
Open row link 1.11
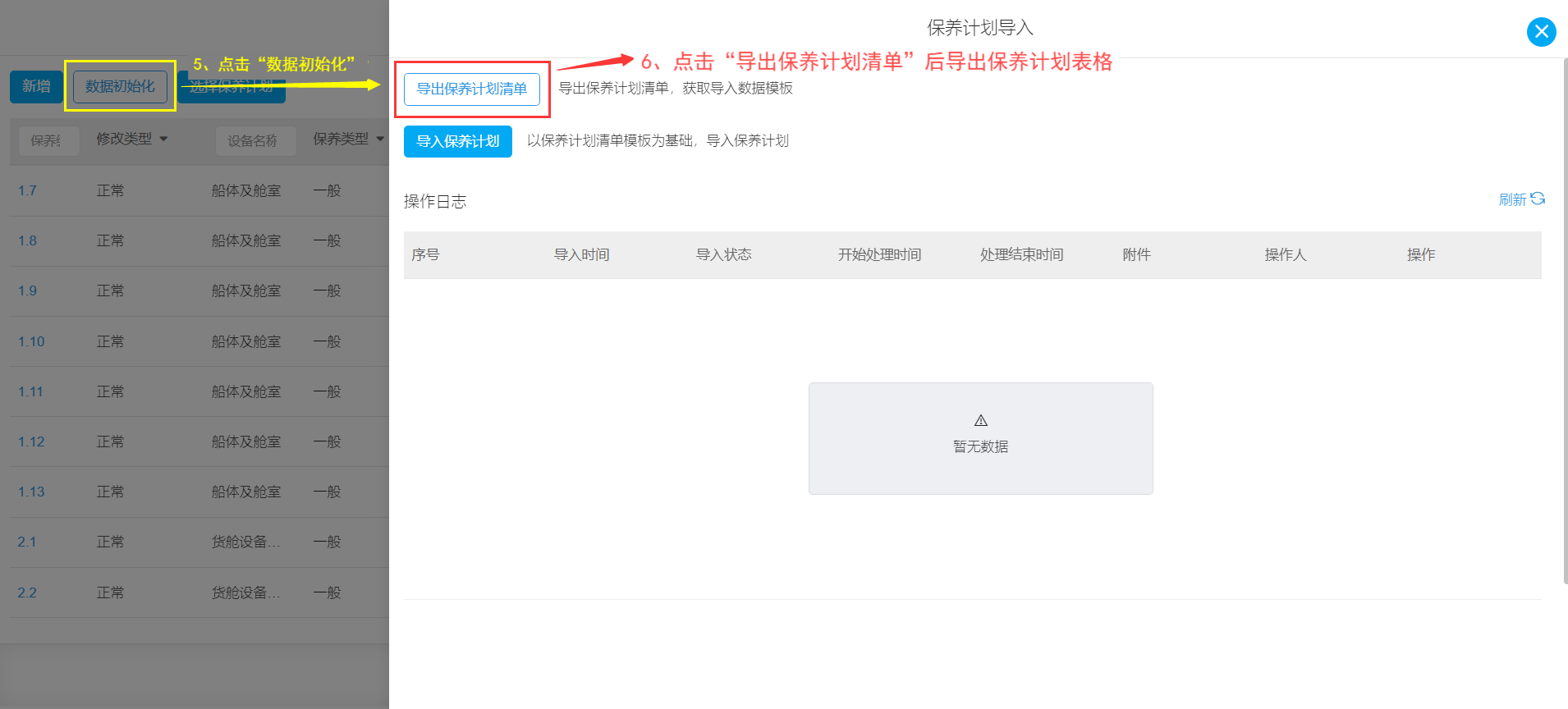pos(30,391)
